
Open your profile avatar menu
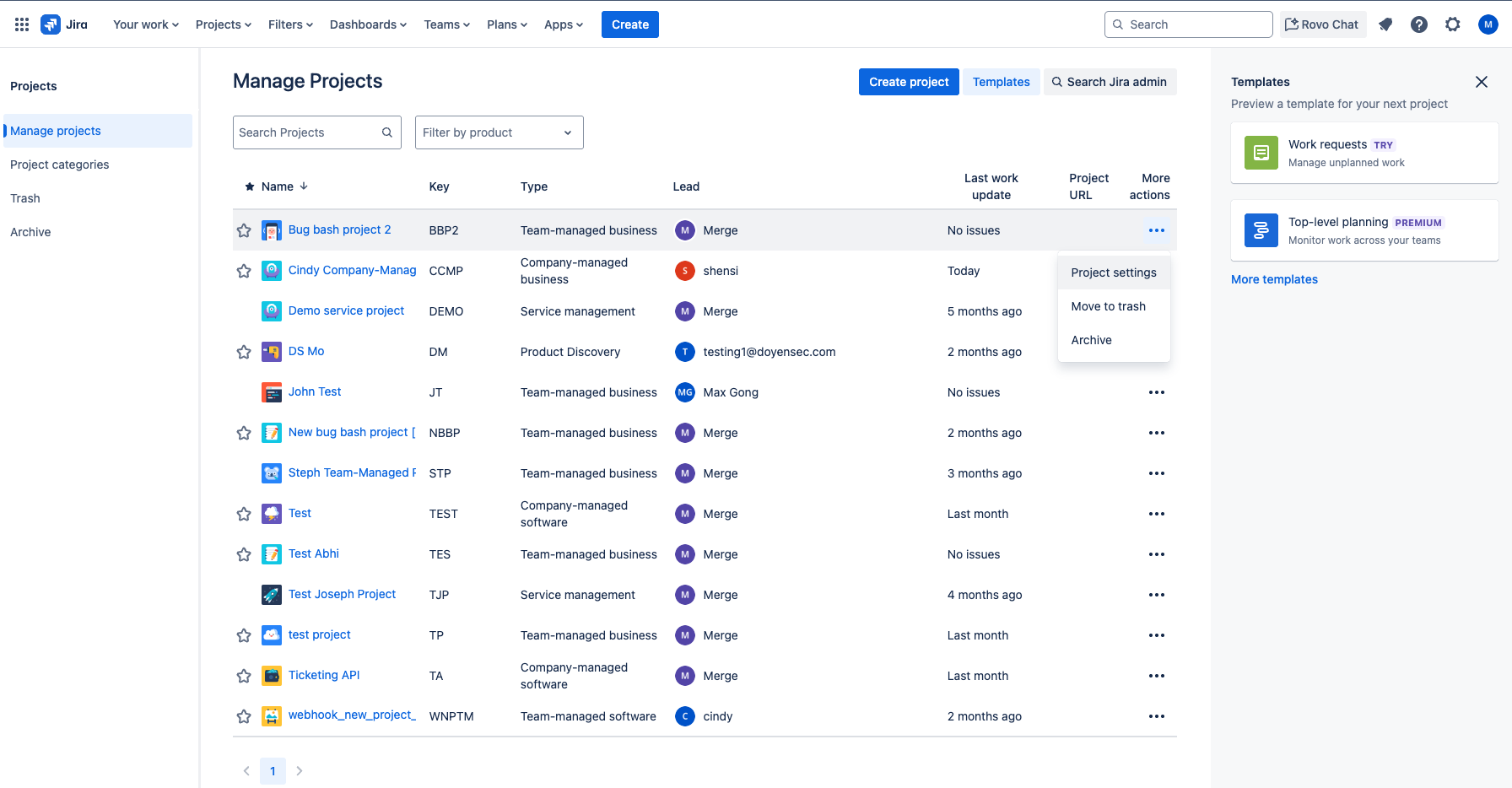coord(1488,24)
